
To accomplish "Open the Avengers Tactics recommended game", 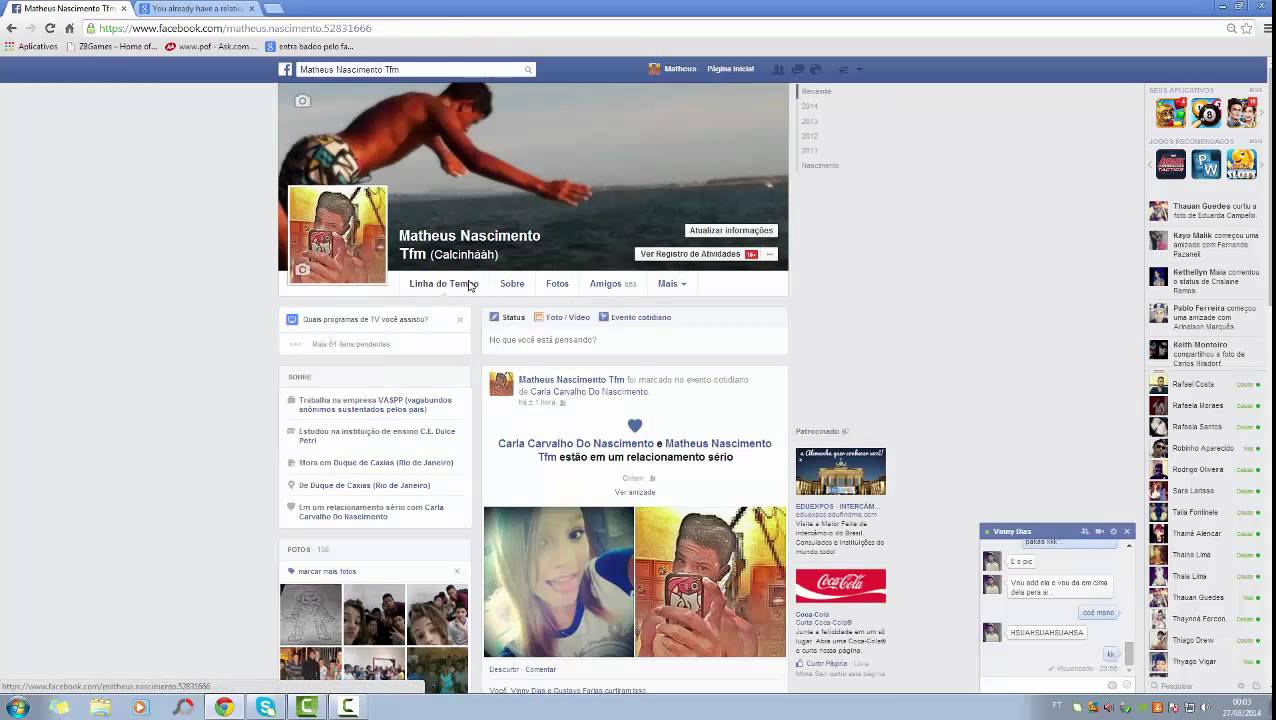I will coord(1170,164).
